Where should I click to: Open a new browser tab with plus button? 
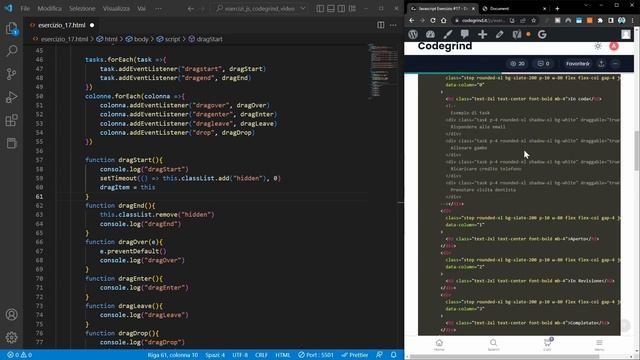557,9
